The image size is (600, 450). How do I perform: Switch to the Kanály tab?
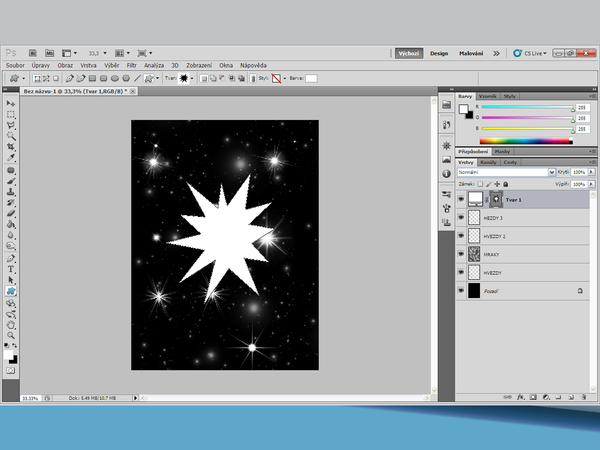(x=489, y=161)
